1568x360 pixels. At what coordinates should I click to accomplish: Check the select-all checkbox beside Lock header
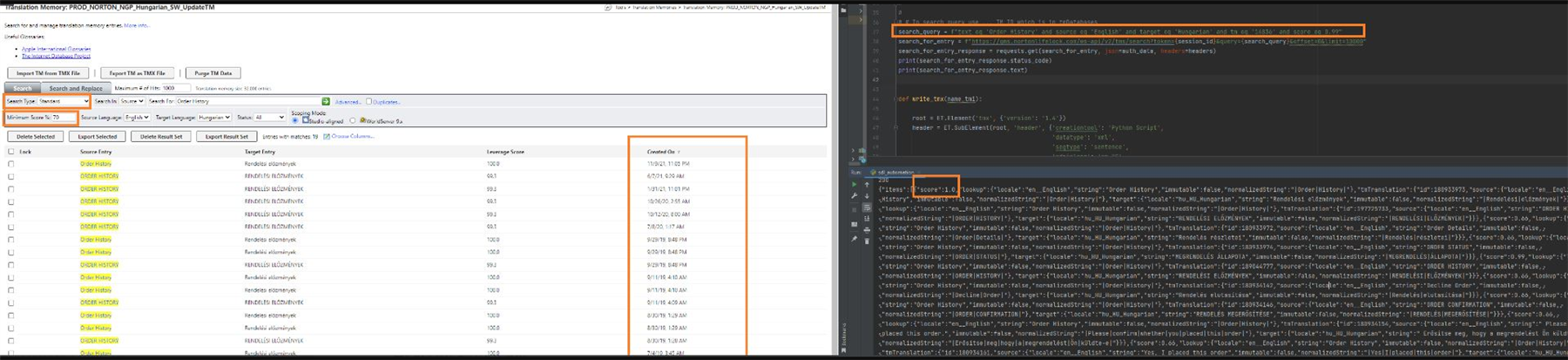10,152
